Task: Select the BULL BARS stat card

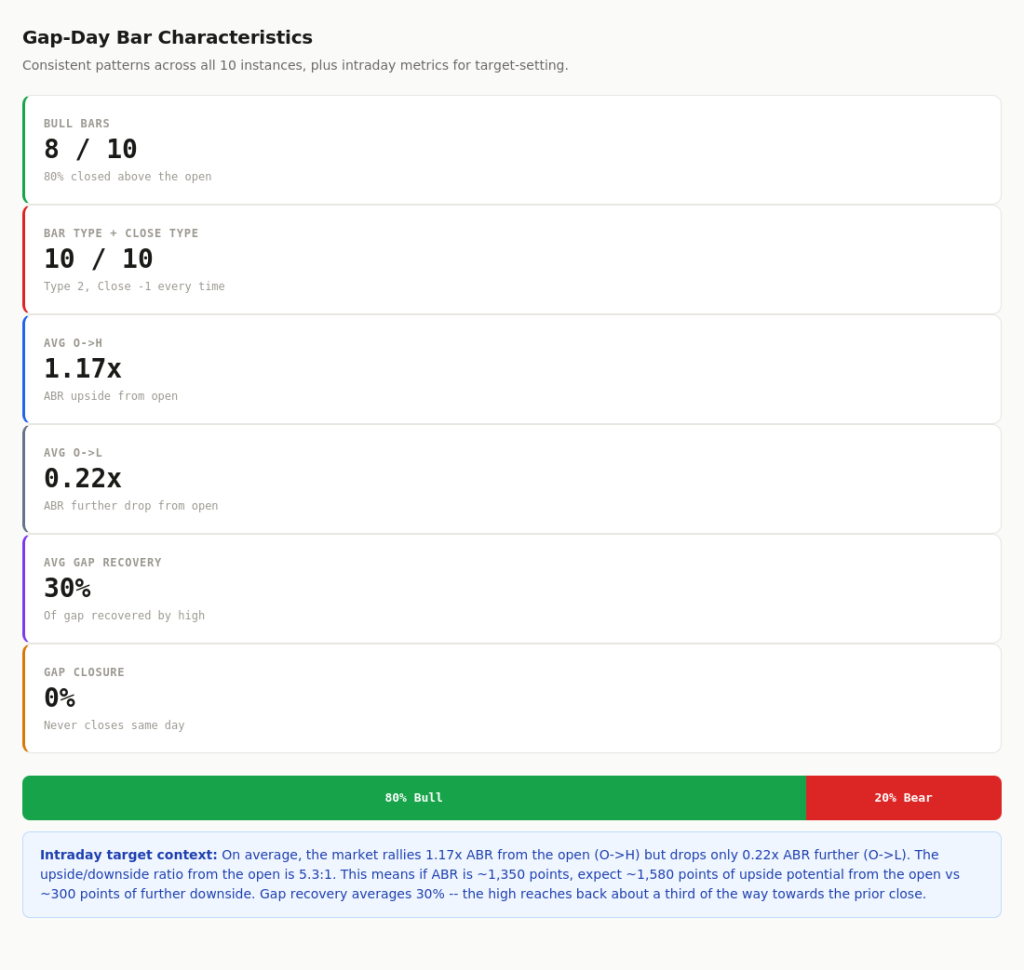Action: (512, 148)
